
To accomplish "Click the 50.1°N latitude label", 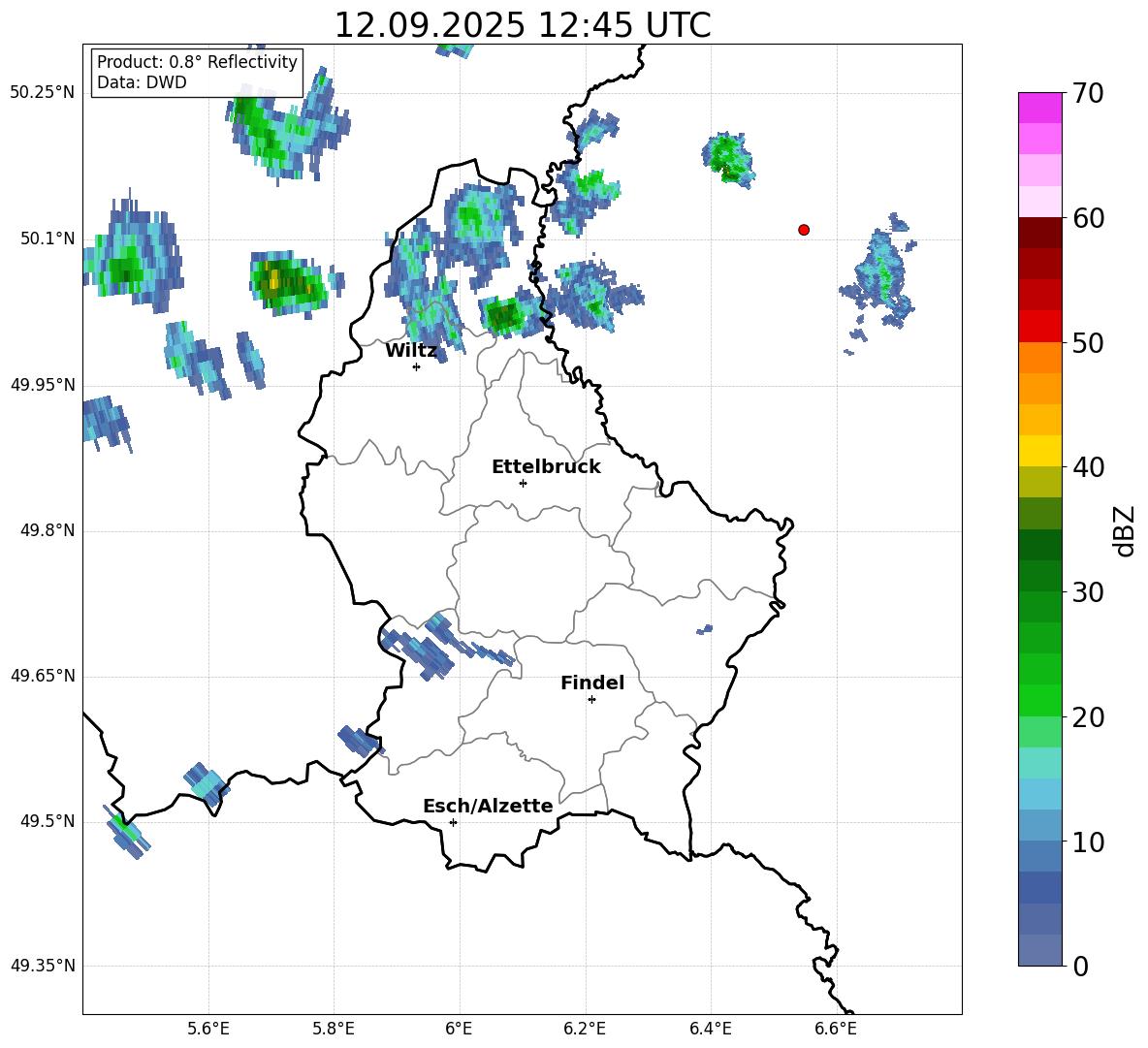I will pyautogui.click(x=47, y=238).
